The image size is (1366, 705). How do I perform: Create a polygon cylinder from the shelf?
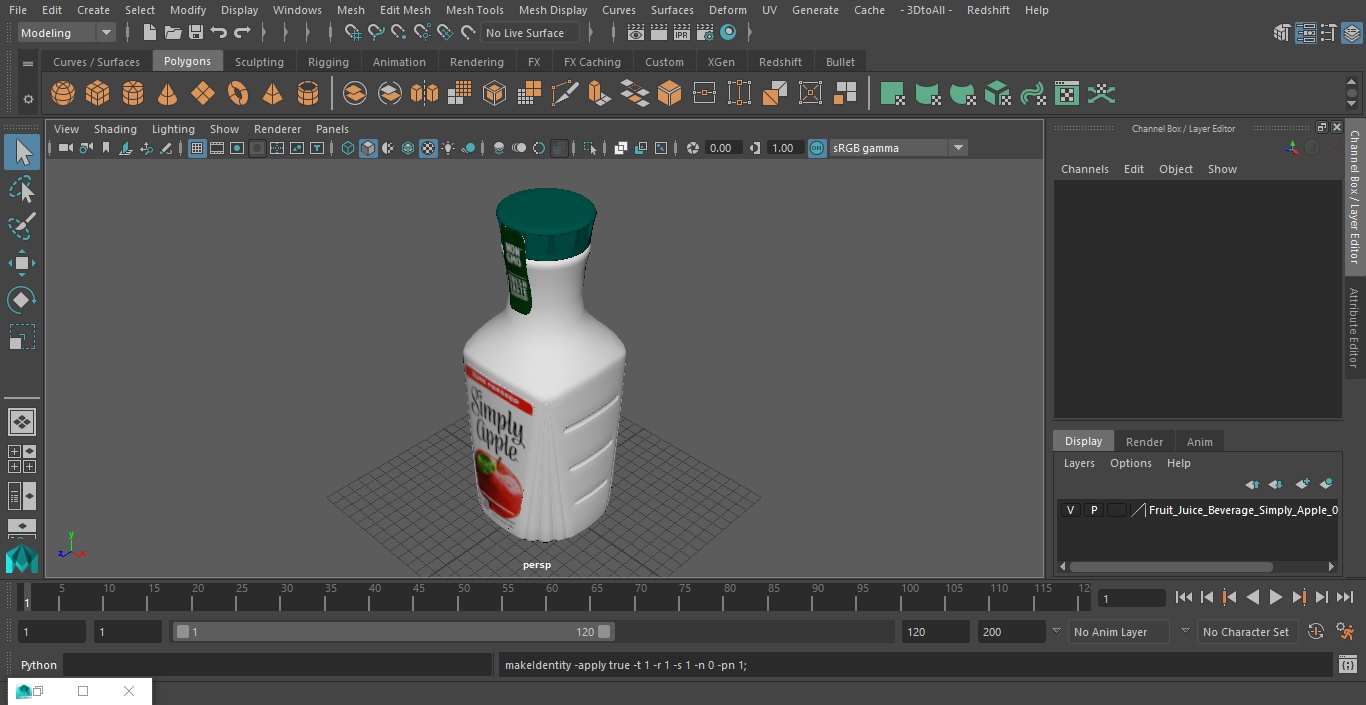[x=133, y=94]
